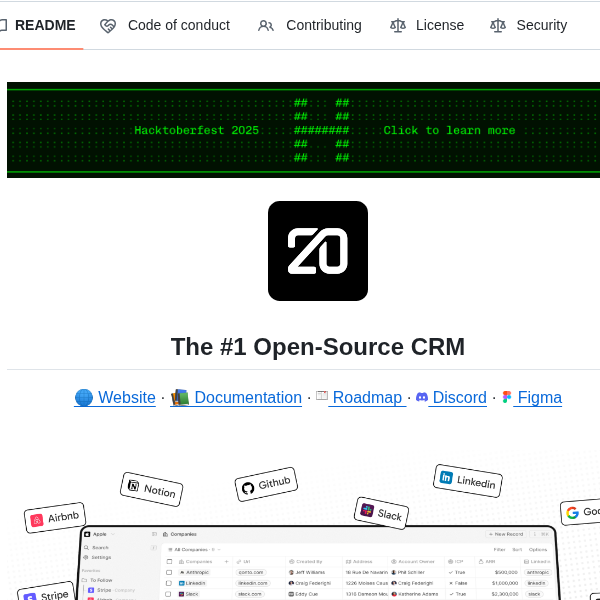Click the Linkedin badge in the preview

click(x=467, y=480)
